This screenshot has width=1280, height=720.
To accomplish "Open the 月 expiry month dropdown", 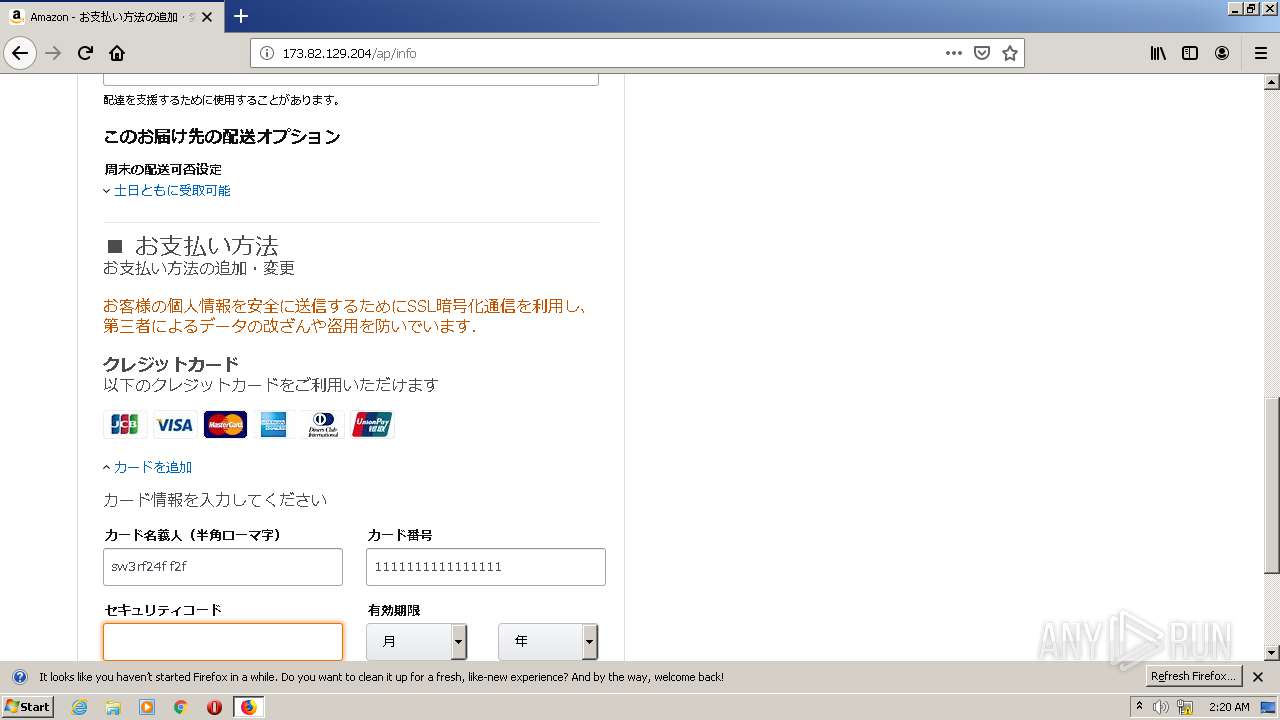I will [x=416, y=642].
